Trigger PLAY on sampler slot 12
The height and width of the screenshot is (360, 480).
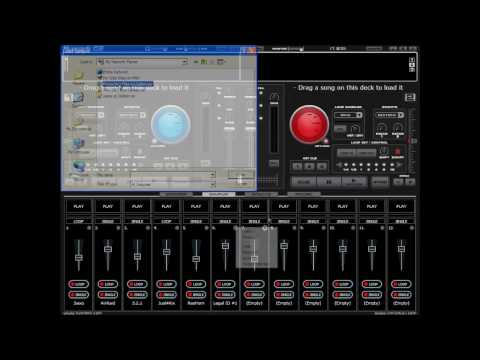point(401,207)
